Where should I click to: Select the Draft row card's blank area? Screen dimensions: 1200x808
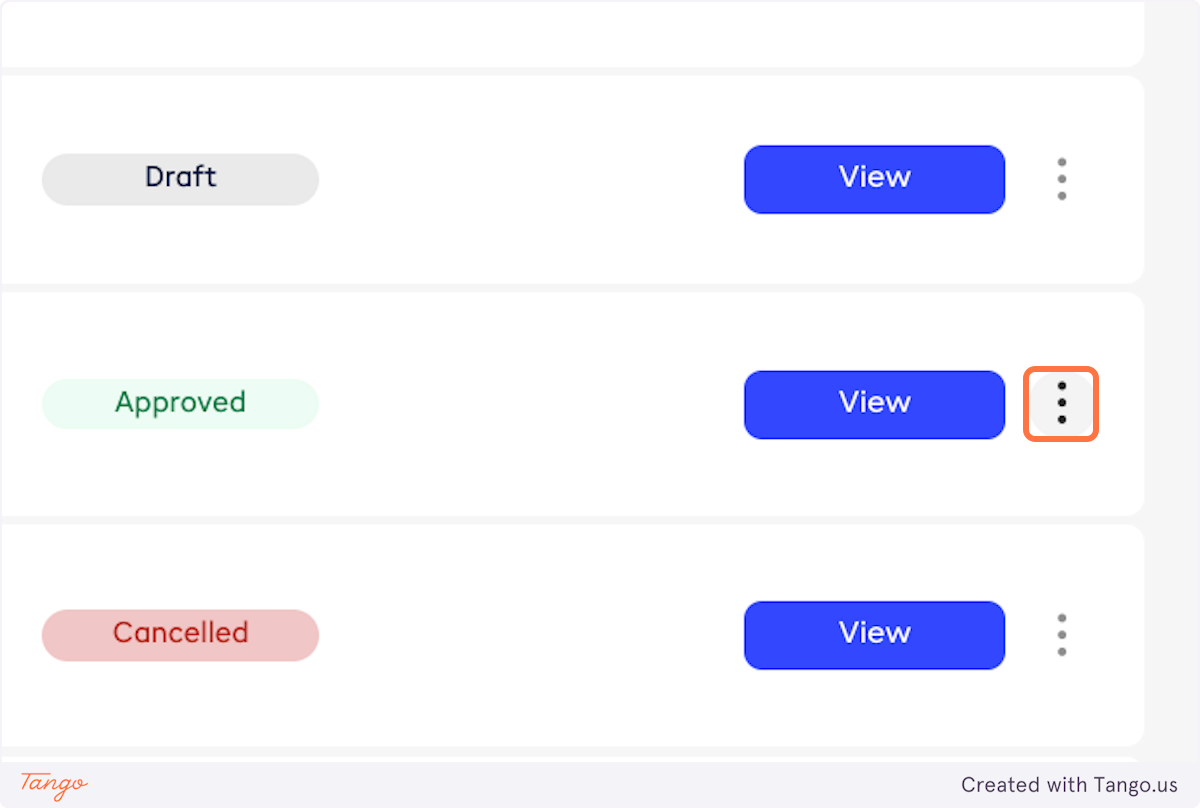point(530,179)
